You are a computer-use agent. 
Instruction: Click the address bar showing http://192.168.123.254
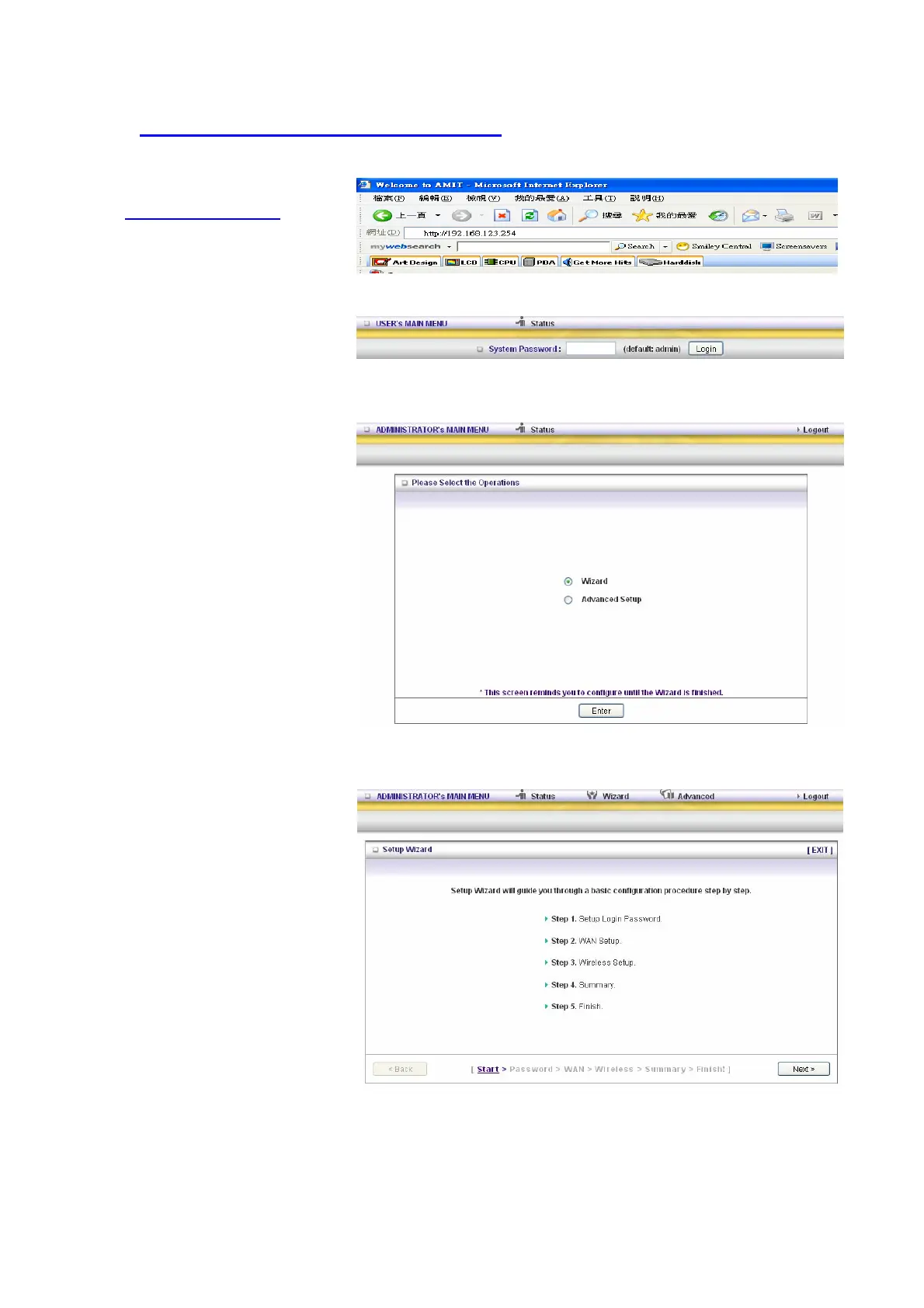(620, 232)
